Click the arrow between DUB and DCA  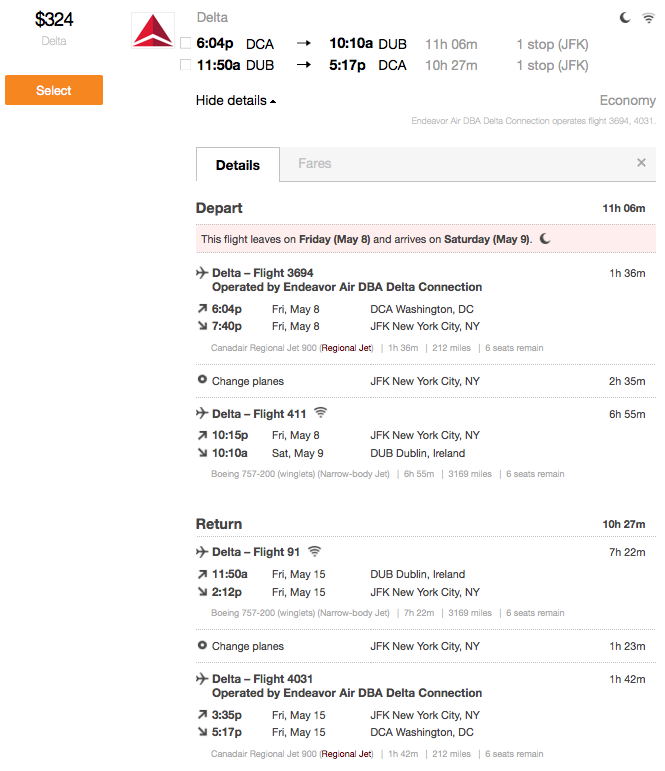pos(304,64)
